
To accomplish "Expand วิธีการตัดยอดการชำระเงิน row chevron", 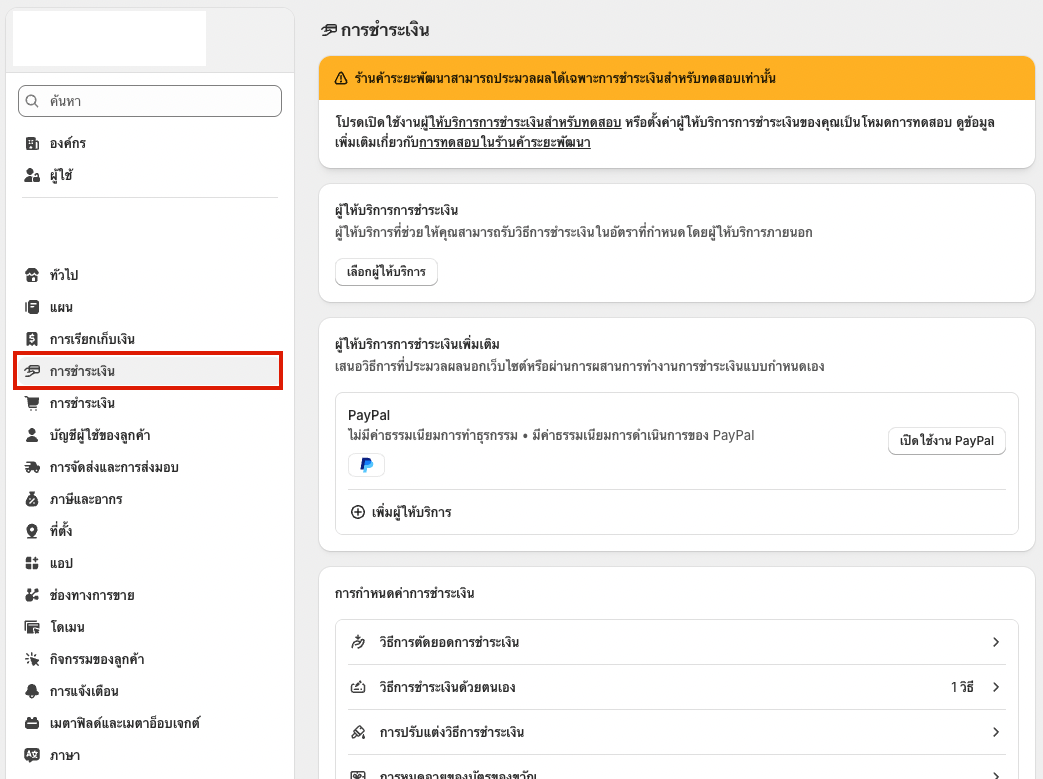I will (x=996, y=642).
